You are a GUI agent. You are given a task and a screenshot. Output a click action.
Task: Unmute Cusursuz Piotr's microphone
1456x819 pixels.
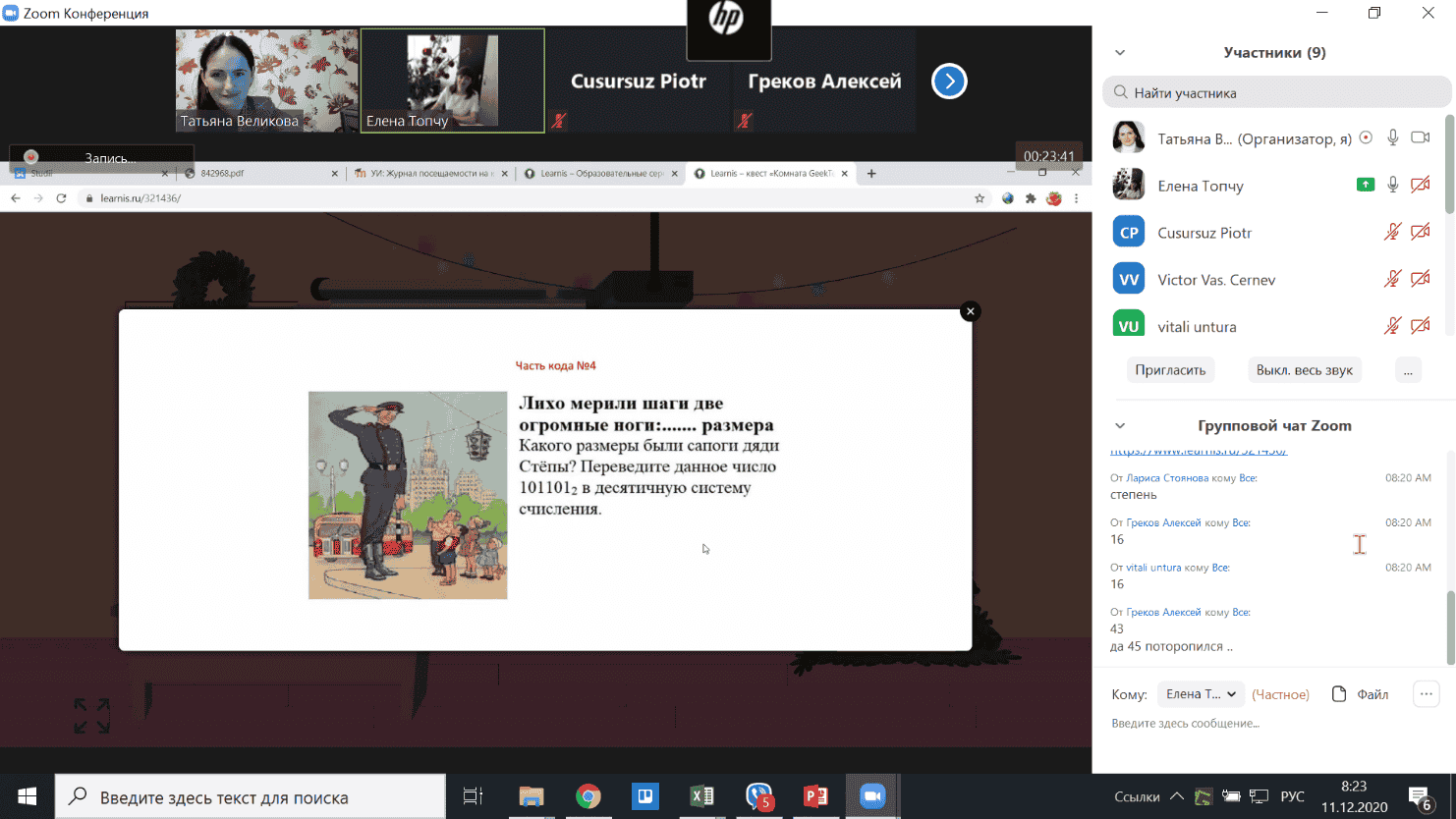point(1392,233)
